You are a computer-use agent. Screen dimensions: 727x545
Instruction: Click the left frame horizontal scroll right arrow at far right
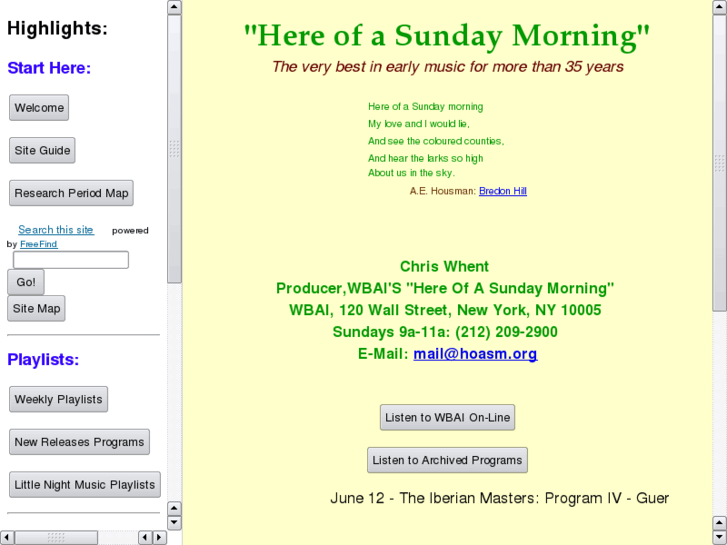pos(159,538)
